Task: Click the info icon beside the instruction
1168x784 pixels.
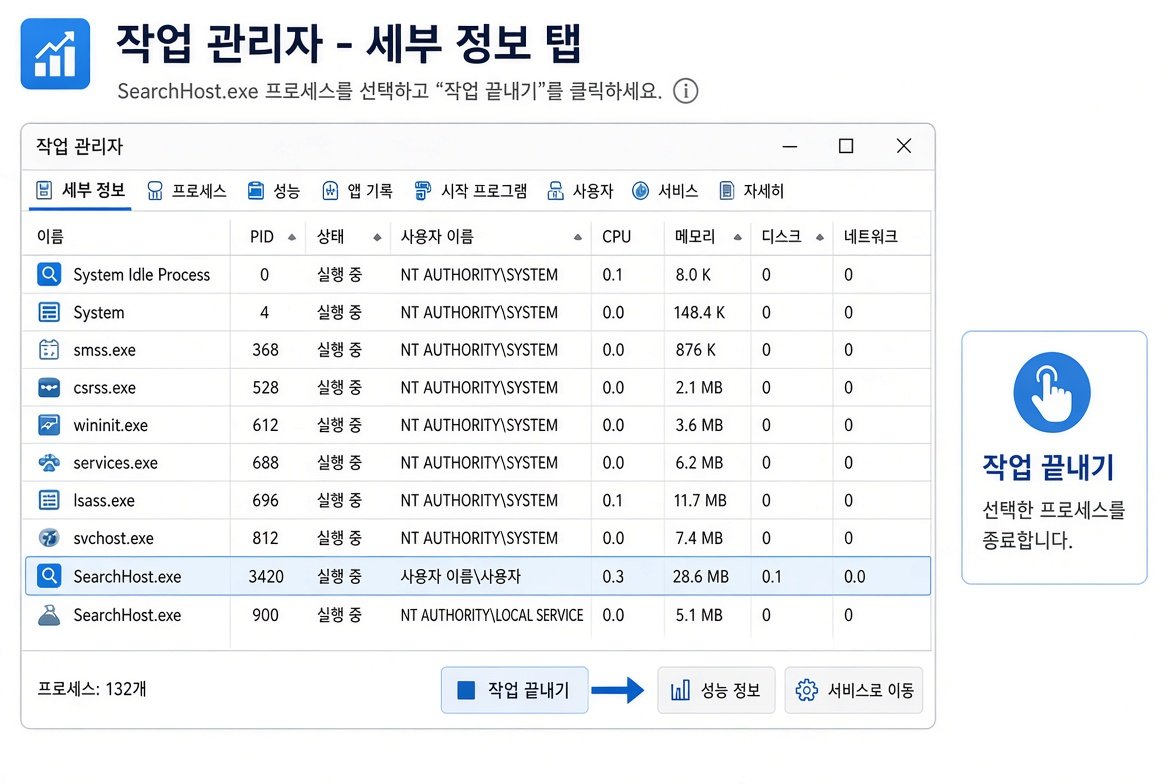Action: pos(685,91)
